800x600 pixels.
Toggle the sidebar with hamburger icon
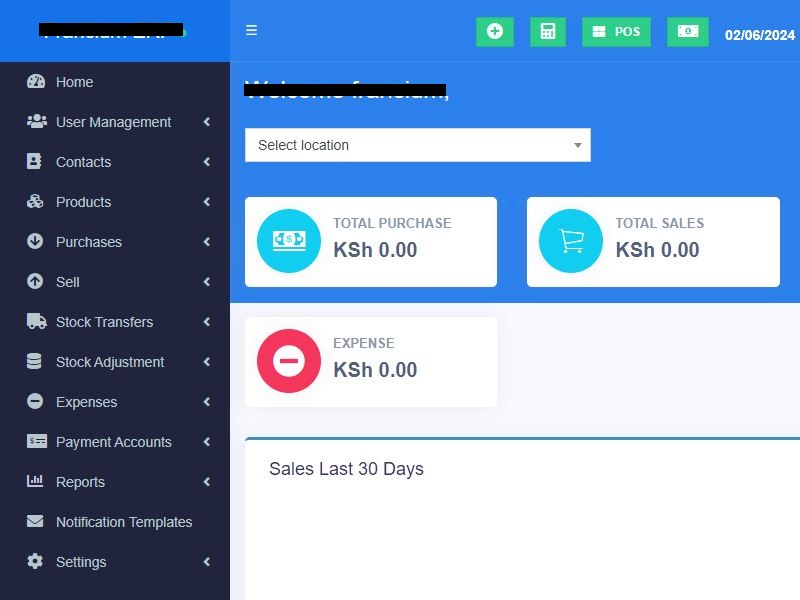pos(251,30)
